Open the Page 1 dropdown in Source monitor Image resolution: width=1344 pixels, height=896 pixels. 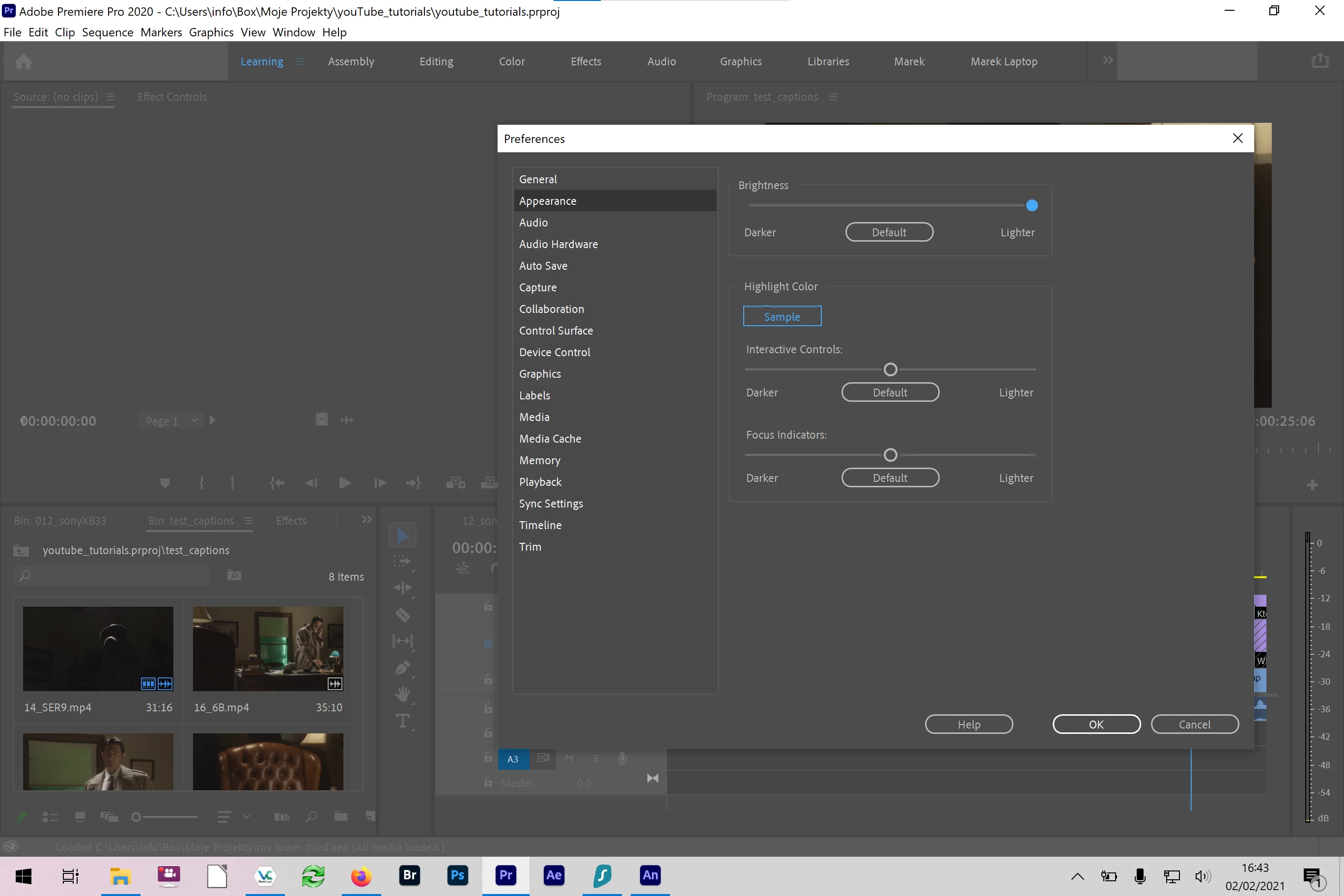pos(170,420)
